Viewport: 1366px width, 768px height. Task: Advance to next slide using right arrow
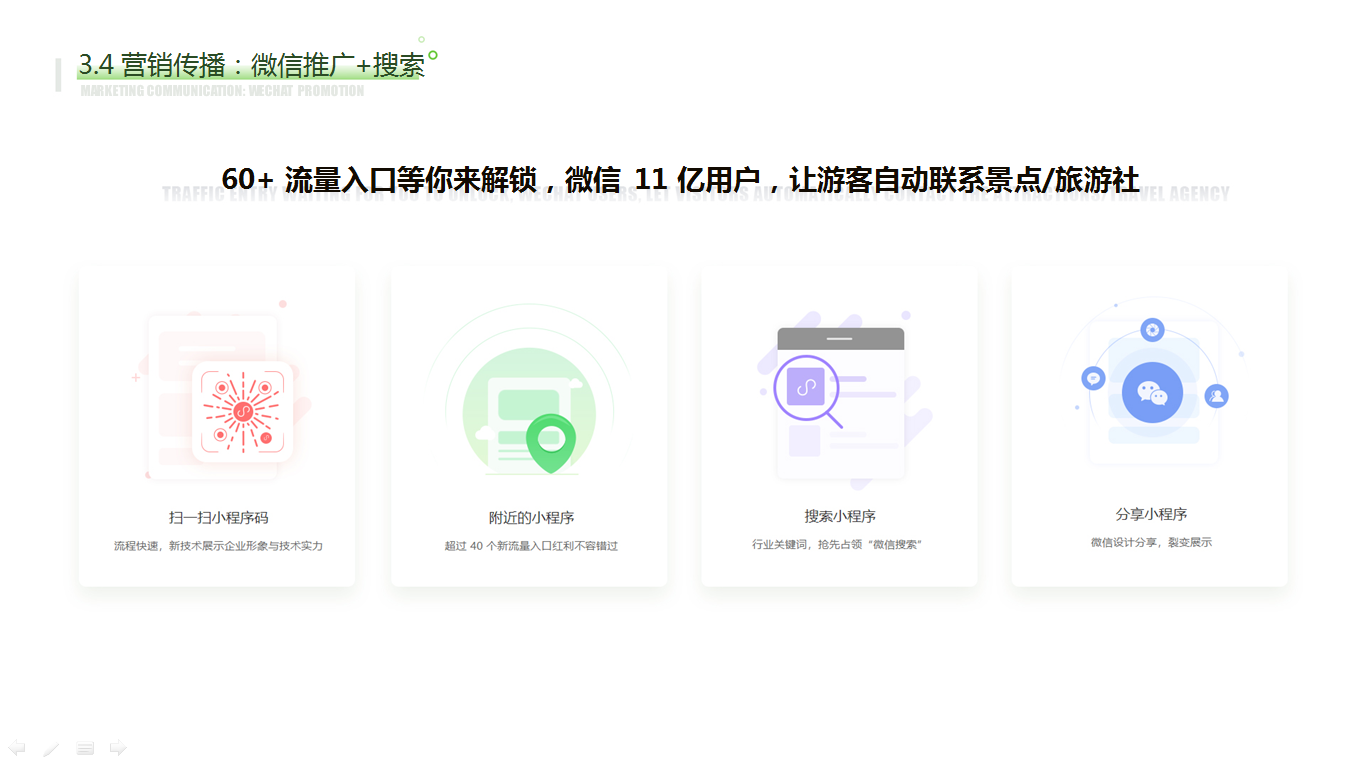point(118,748)
